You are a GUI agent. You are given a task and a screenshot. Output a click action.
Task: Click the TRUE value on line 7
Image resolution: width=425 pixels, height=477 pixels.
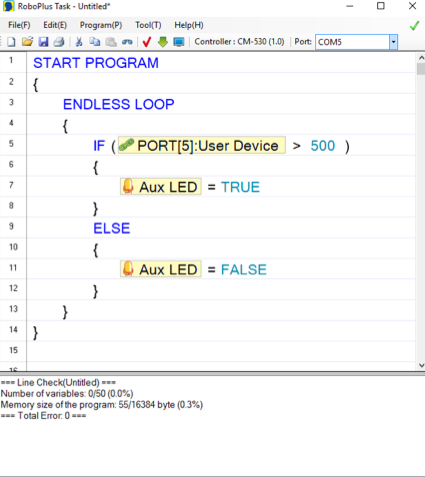coord(240,187)
